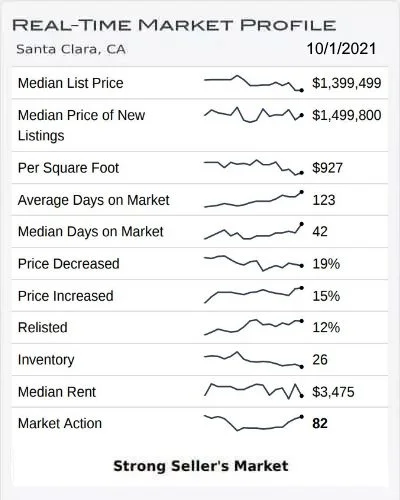The image size is (400, 500).
Task: Click the Santa Clara, CA location label
Action: coord(71,49)
